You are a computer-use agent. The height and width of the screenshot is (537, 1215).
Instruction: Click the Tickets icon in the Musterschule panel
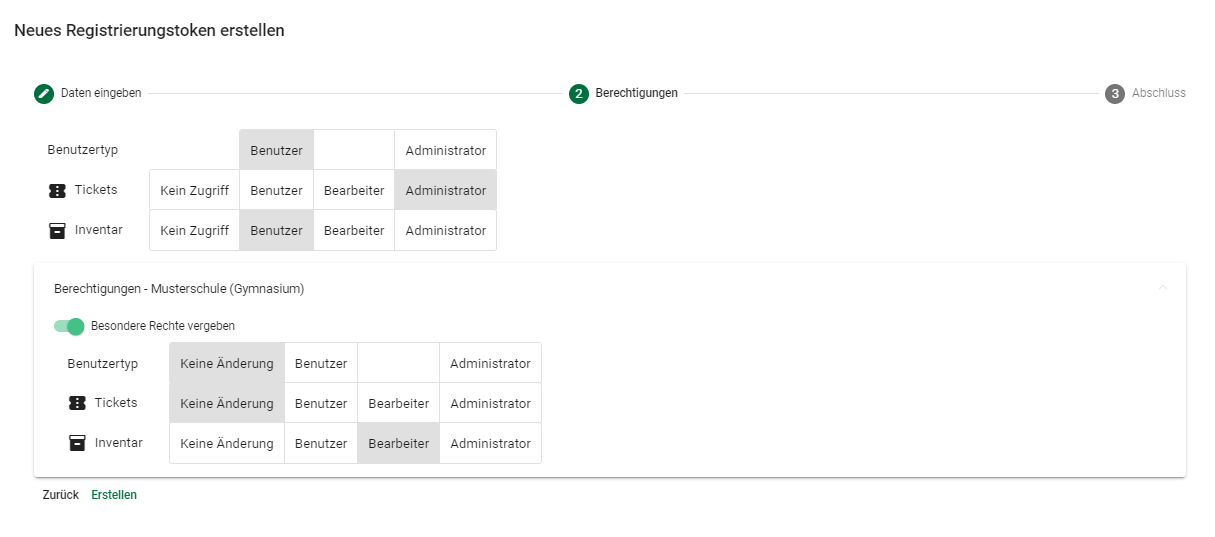77,403
